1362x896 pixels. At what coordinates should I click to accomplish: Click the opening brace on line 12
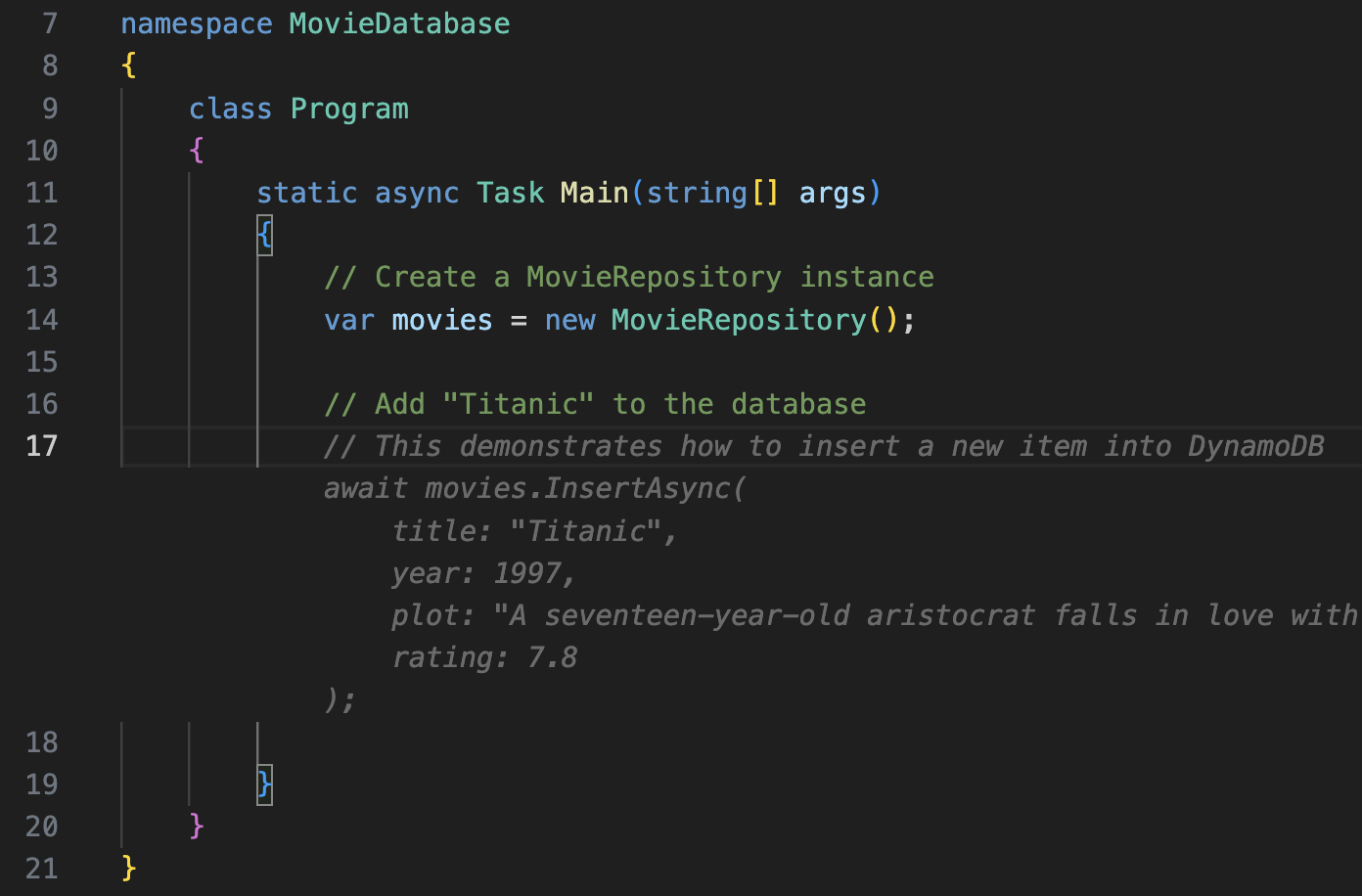pos(263,234)
